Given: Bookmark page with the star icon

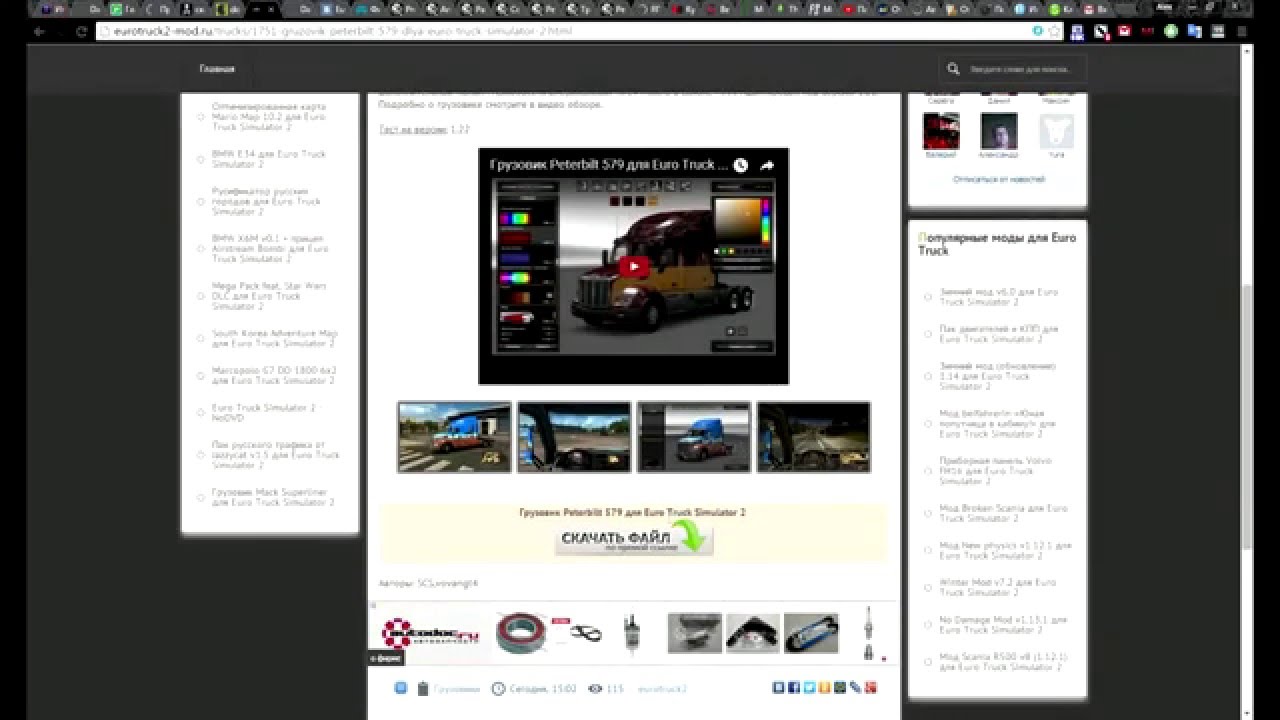Looking at the screenshot, I should point(1054,31).
